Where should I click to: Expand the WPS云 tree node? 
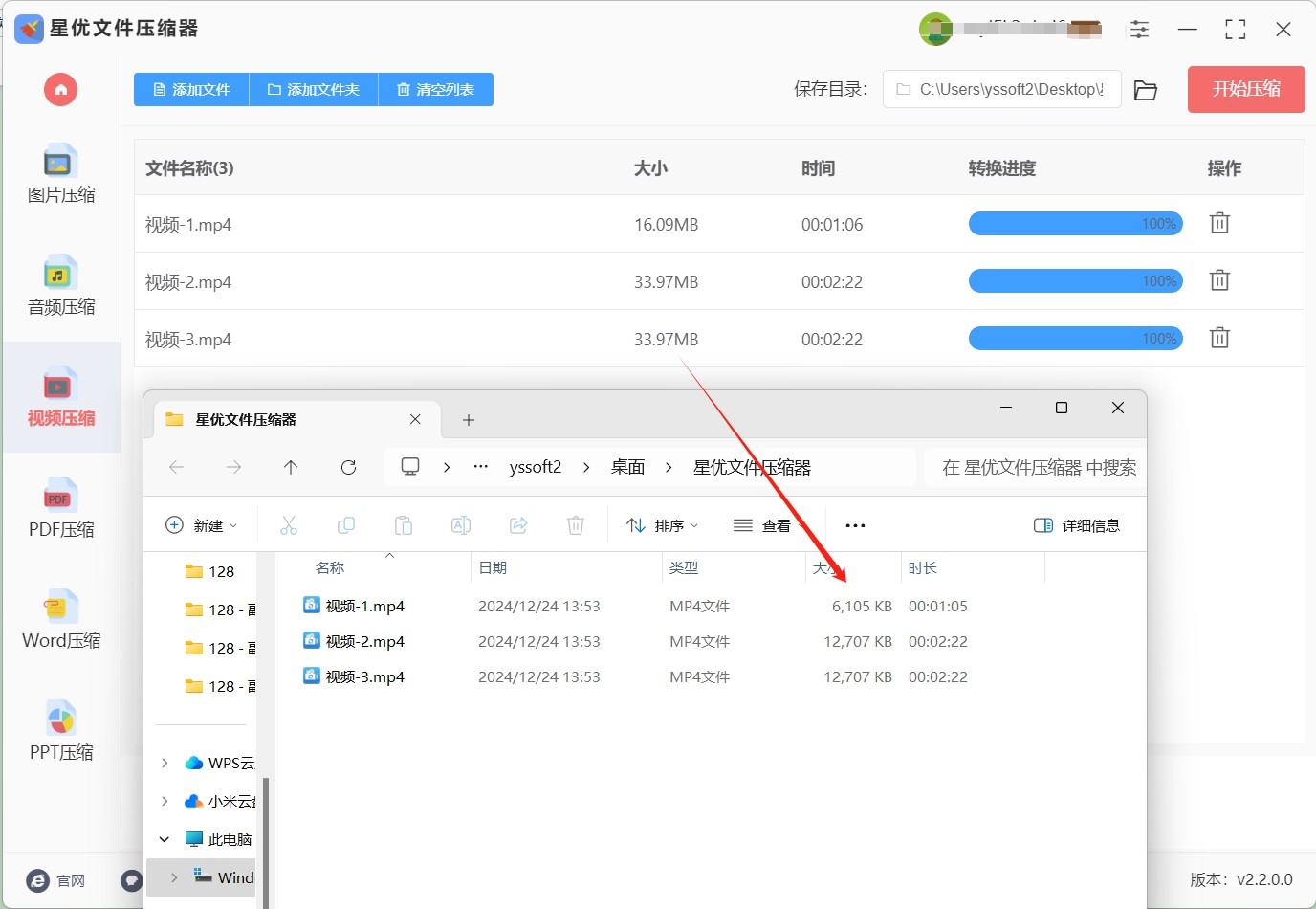point(164,763)
